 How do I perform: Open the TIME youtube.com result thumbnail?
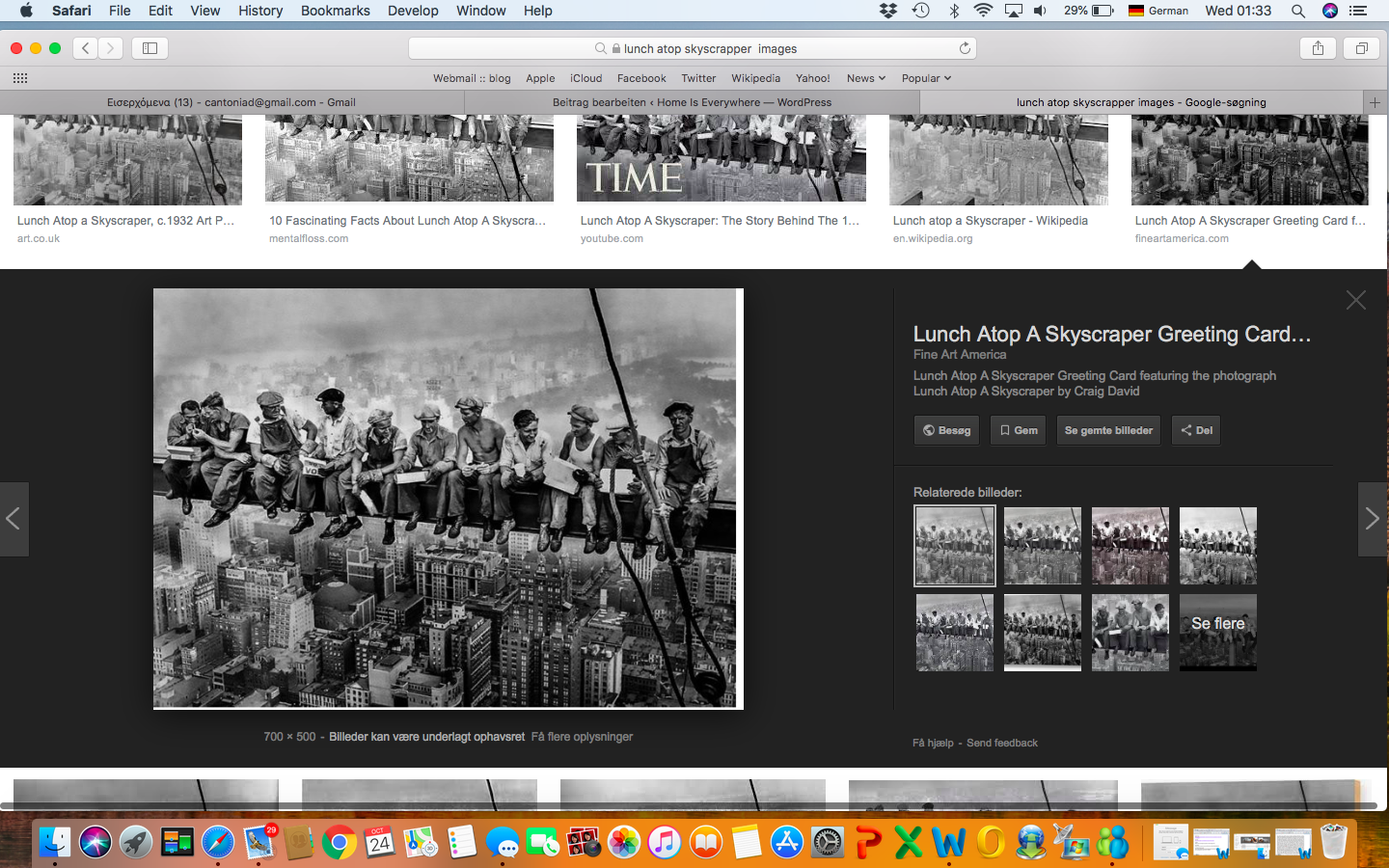point(721,158)
